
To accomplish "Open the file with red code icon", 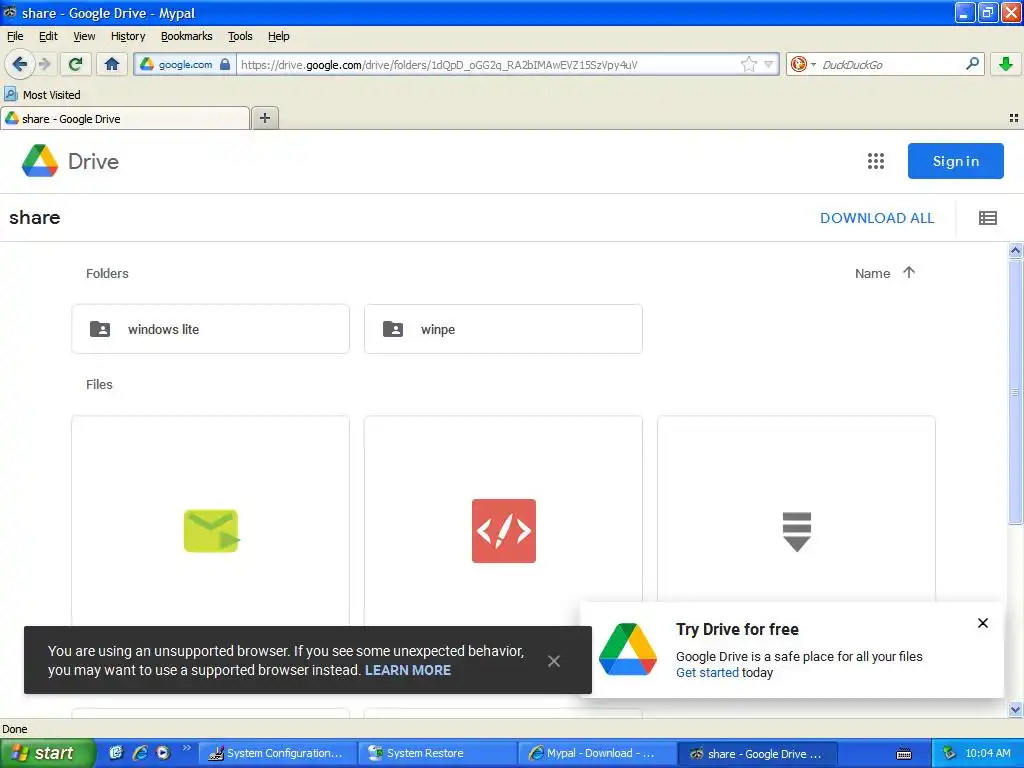I will (503, 530).
